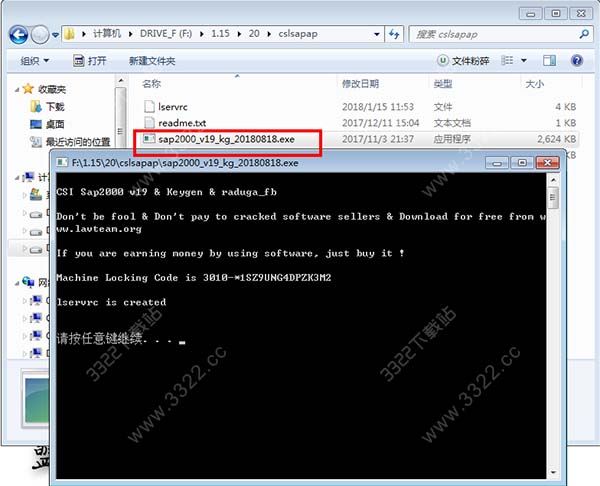Viewport: 600px width, 486px height.
Task: Select the readme.txt file
Action: click(x=182, y=123)
